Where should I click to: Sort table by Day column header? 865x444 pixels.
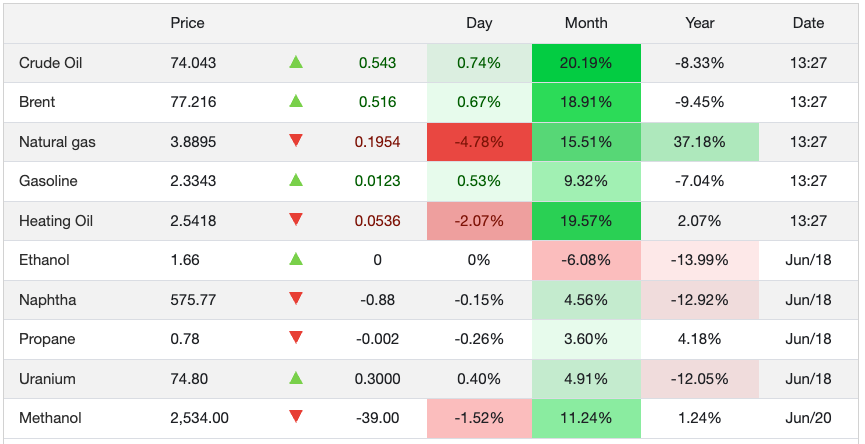tap(479, 23)
